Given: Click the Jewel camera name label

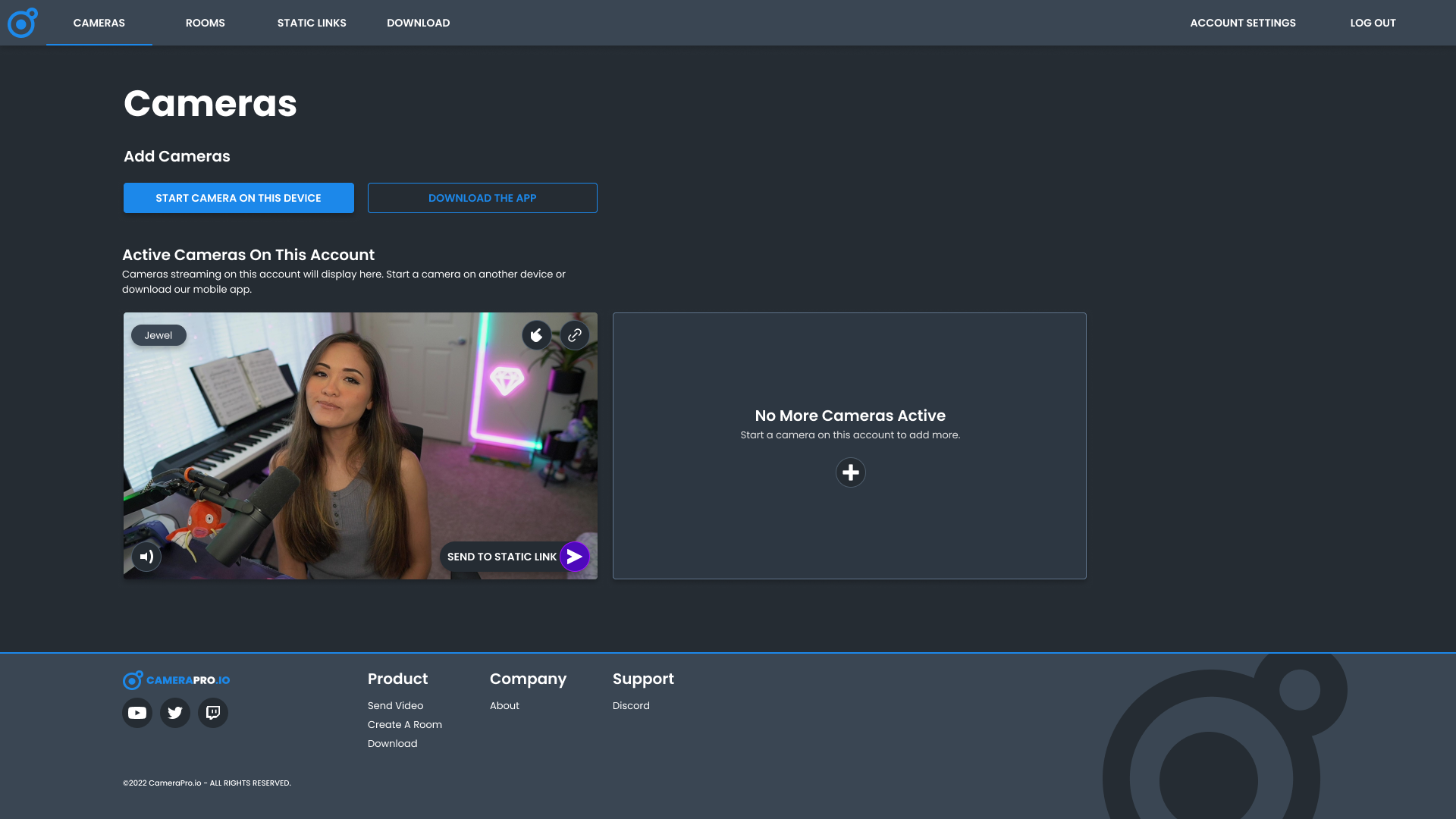Looking at the screenshot, I should point(158,335).
